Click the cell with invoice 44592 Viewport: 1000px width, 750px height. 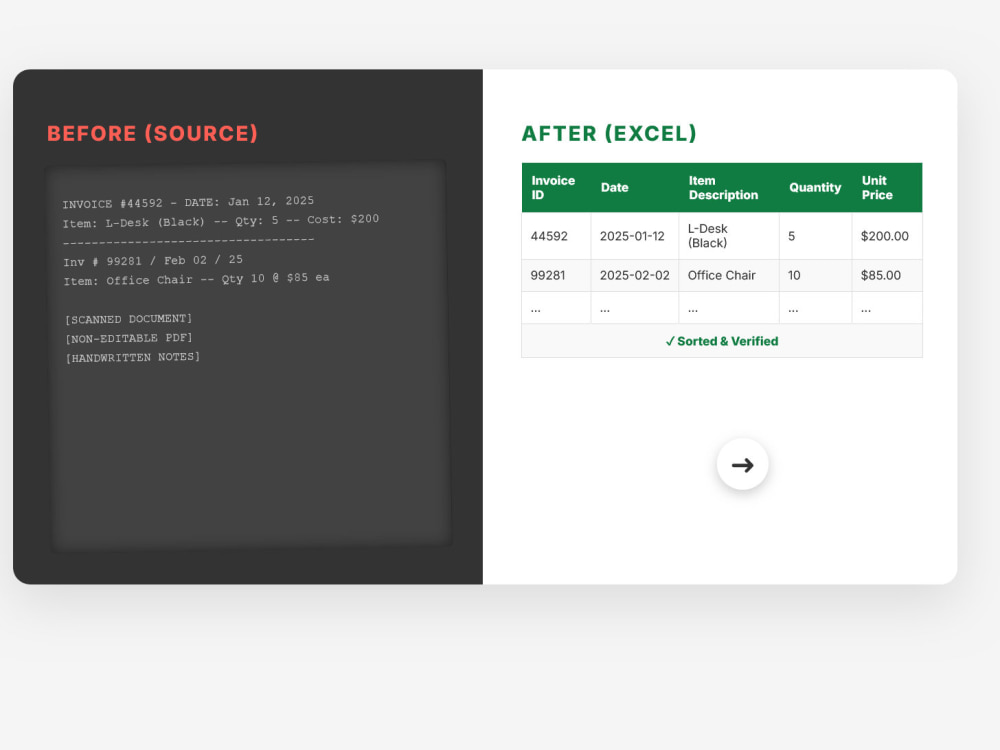point(556,236)
